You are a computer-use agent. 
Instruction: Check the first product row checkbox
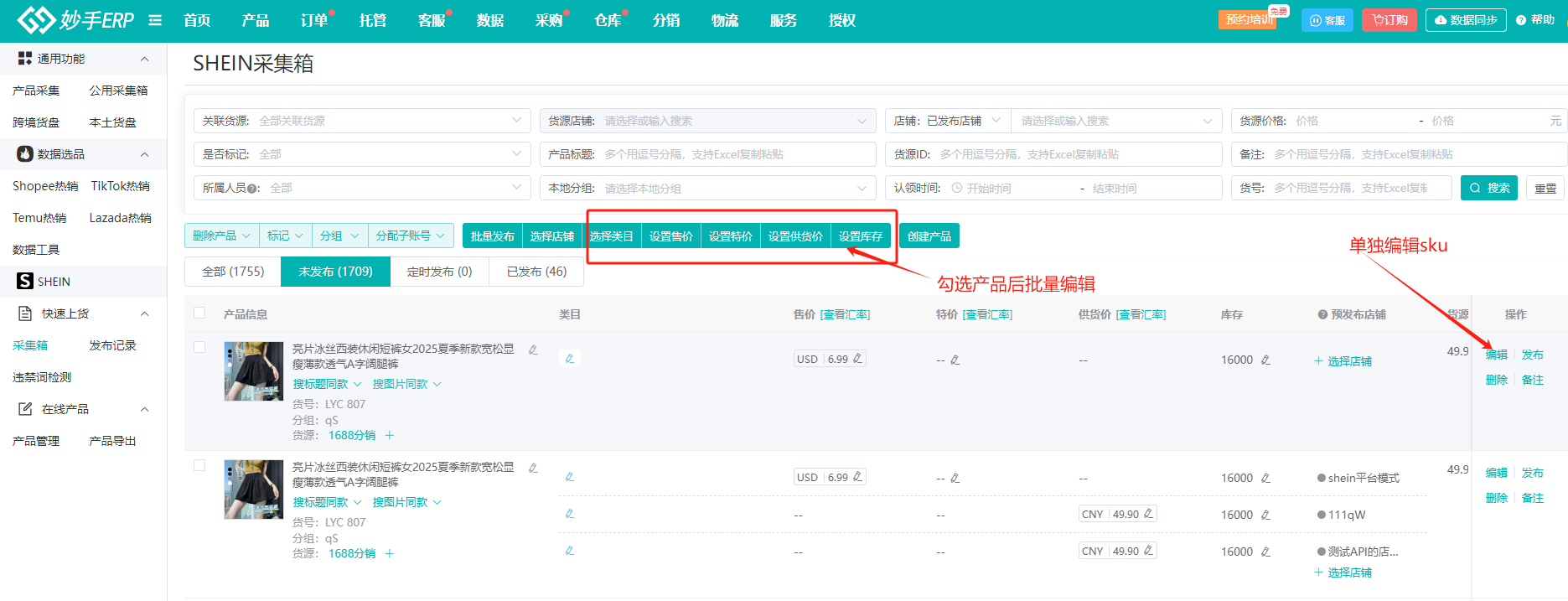pos(199,347)
